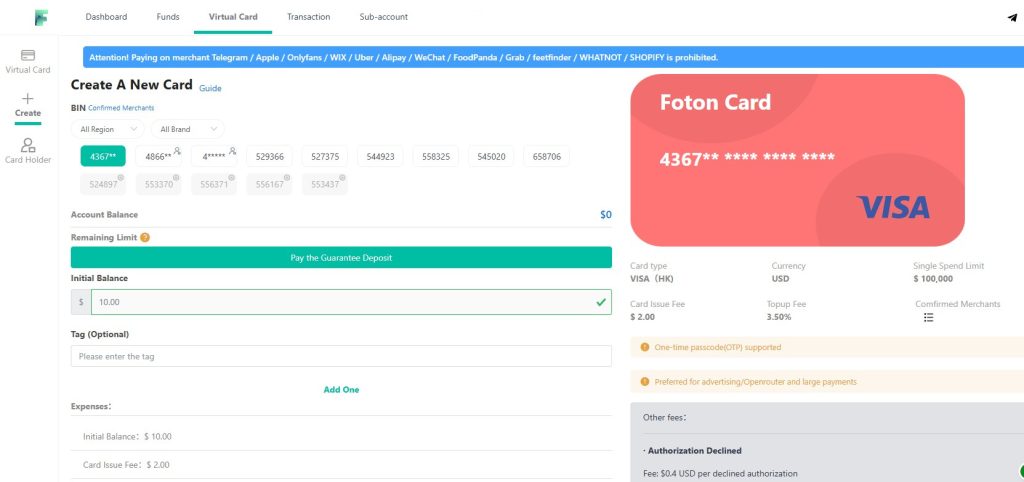Click the VISA logo on the card
Screen dimensions: 1024x482
[893, 207]
